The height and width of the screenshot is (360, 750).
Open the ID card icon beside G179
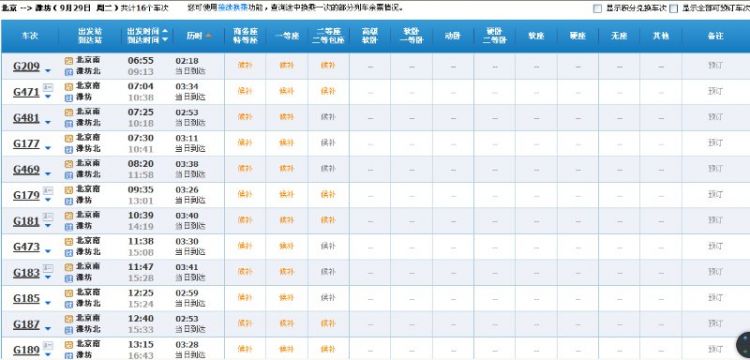pos(48,190)
